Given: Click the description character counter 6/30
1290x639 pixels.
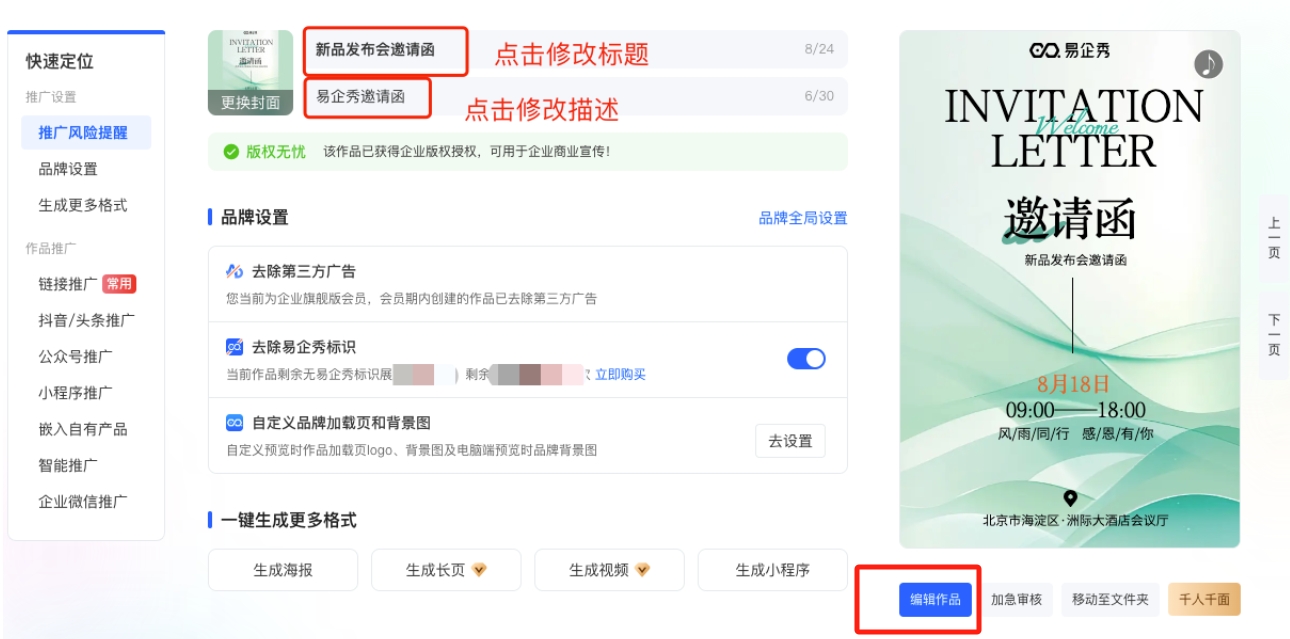Looking at the screenshot, I should pos(819,96).
